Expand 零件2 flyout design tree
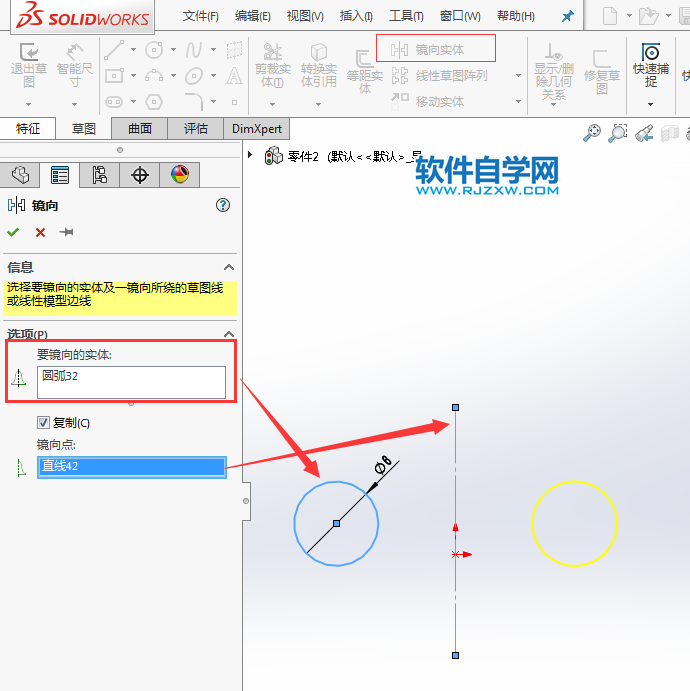This screenshot has width=690, height=691. click(x=250, y=155)
